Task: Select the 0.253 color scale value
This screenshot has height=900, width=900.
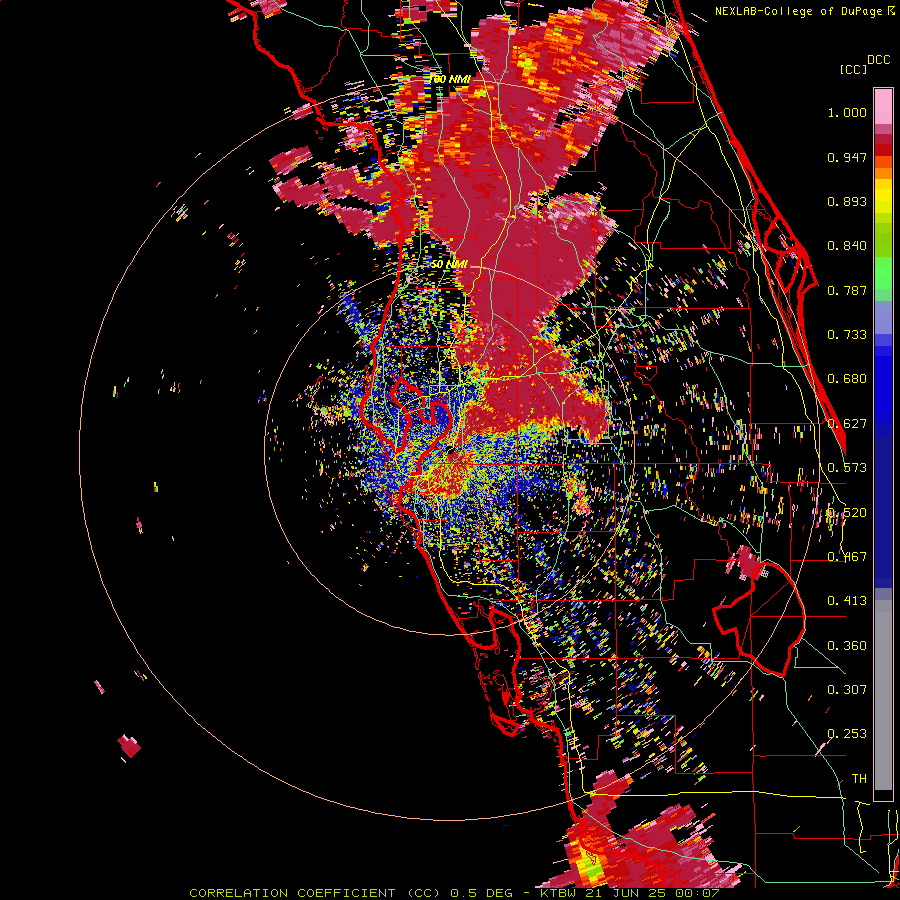Action: click(x=847, y=734)
